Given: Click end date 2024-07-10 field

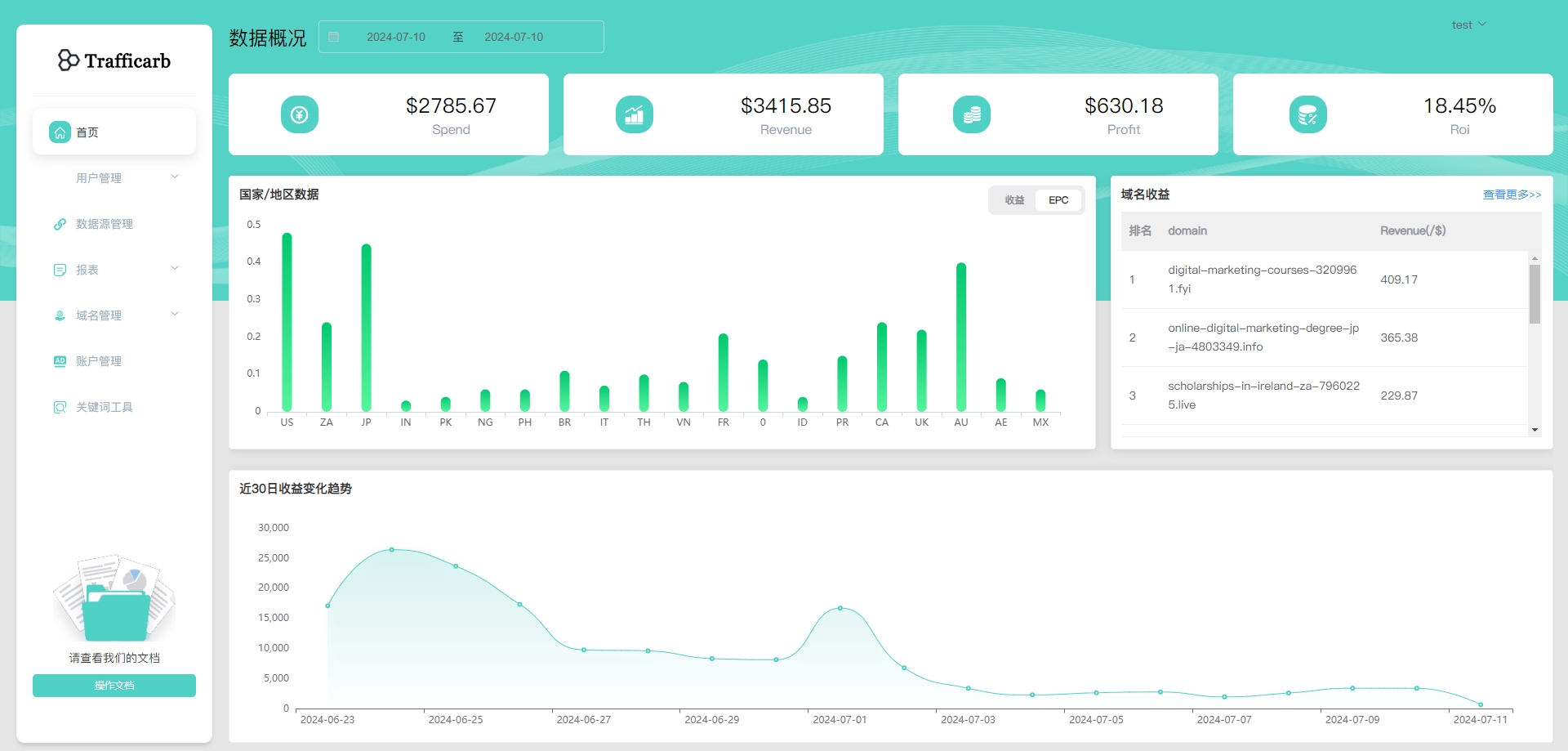Looking at the screenshot, I should [x=514, y=37].
